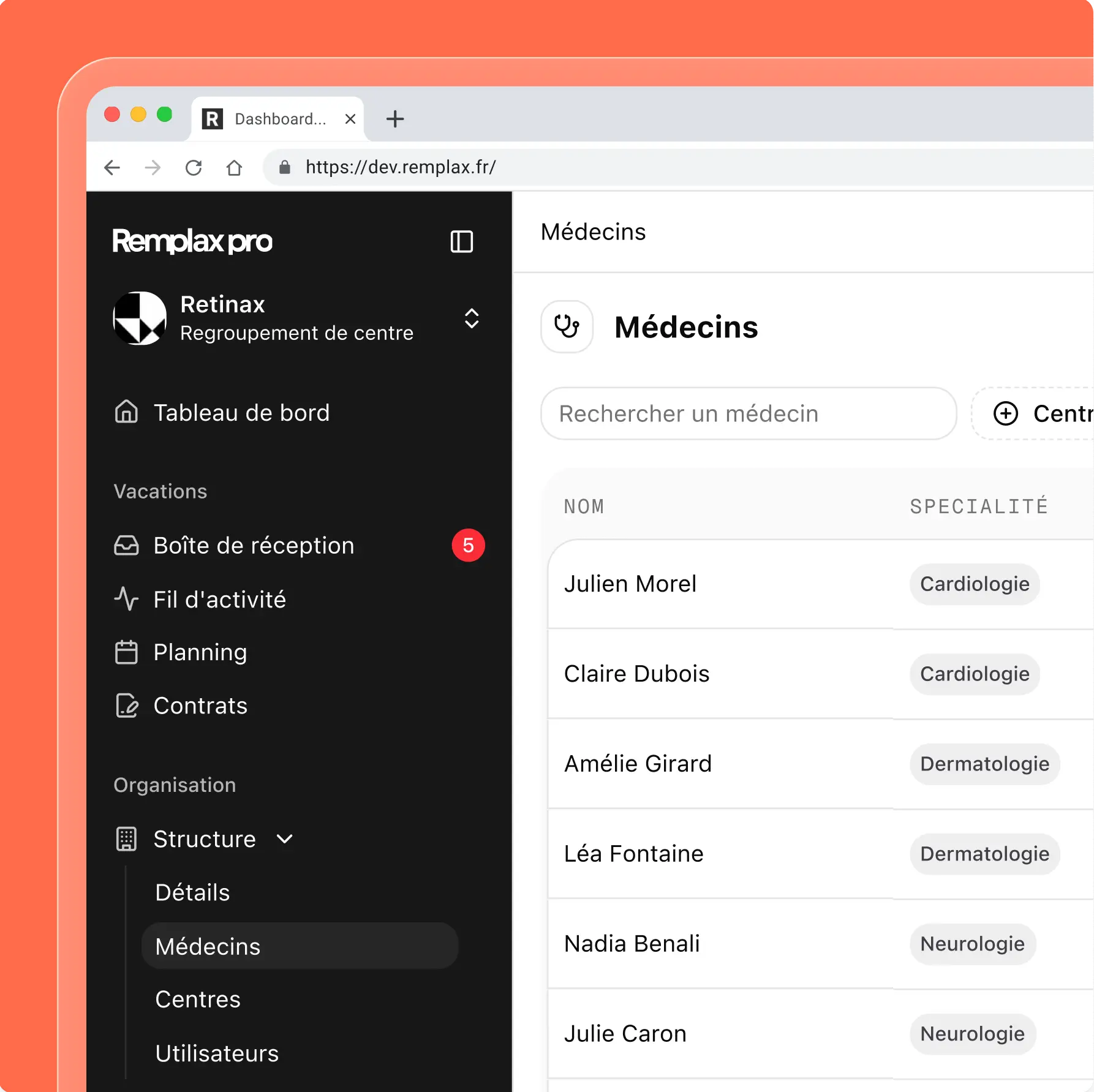Reload the browser page
This screenshot has width=1094, height=1092.
pyautogui.click(x=194, y=167)
